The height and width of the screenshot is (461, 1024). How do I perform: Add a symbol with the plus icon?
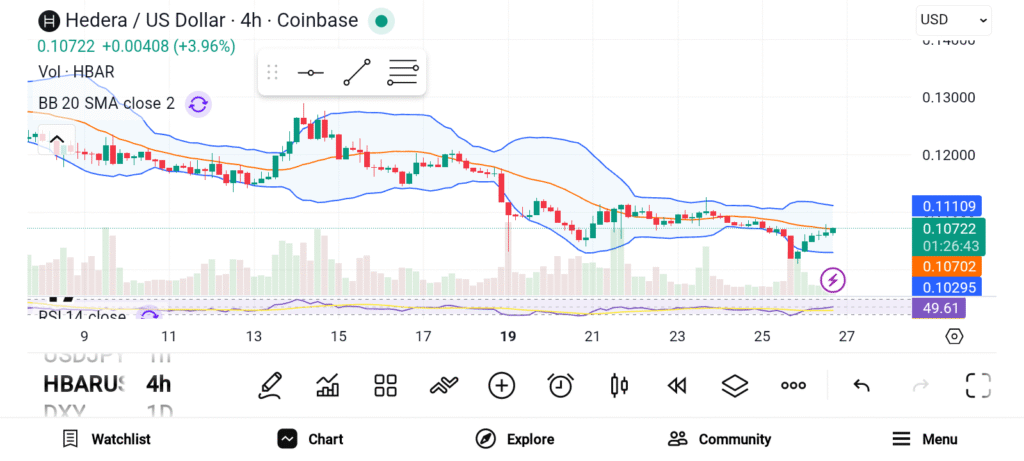point(501,385)
